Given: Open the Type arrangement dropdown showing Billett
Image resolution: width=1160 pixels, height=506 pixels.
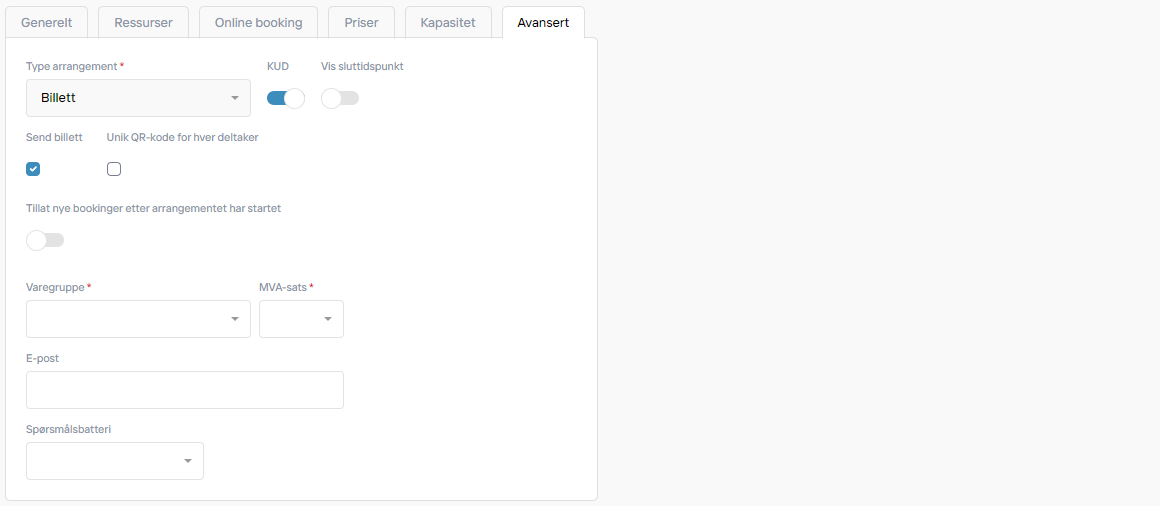Looking at the screenshot, I should click(x=138, y=98).
